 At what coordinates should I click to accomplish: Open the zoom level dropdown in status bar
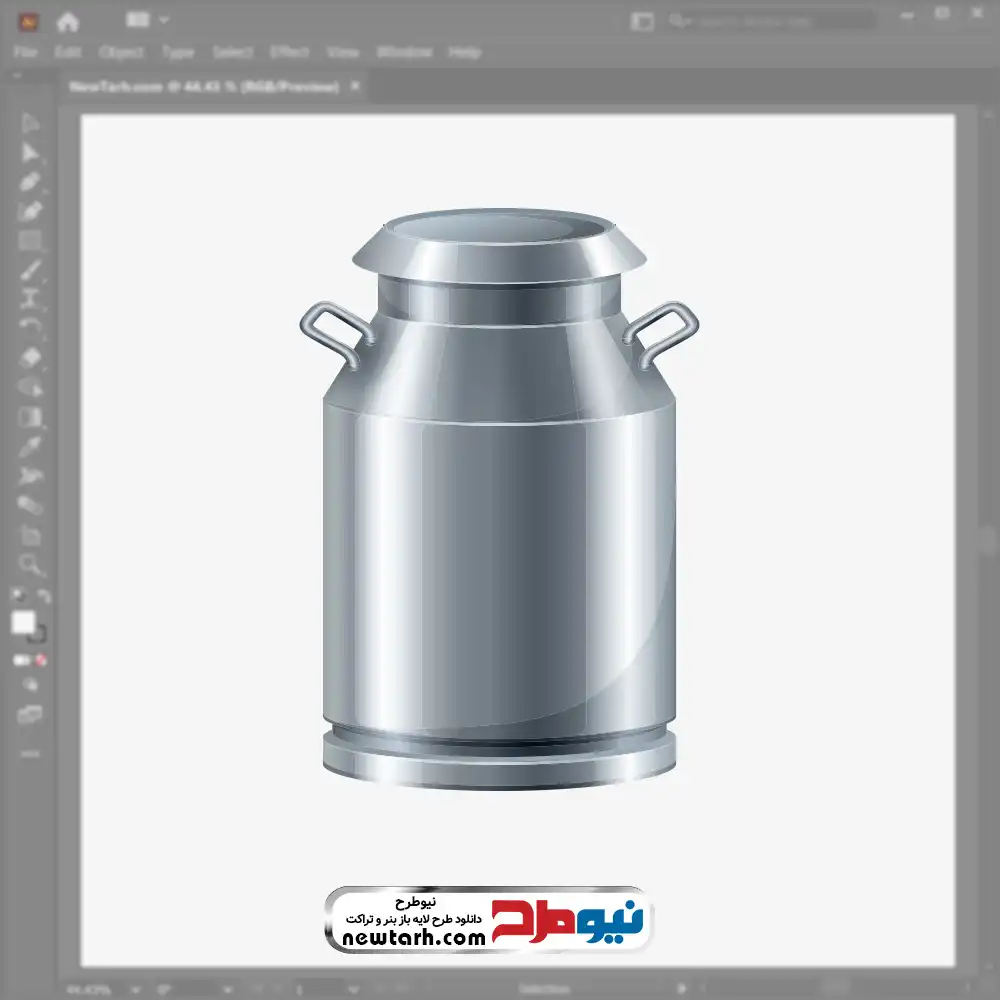point(136,989)
